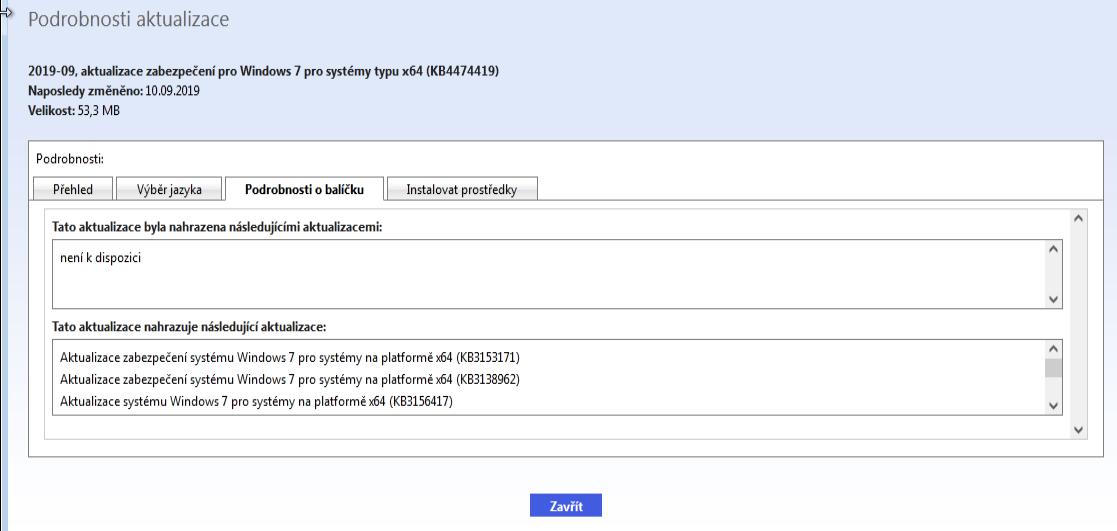
Task: Click the replaced-updates list scrollbar thumb
Action: click(1053, 368)
